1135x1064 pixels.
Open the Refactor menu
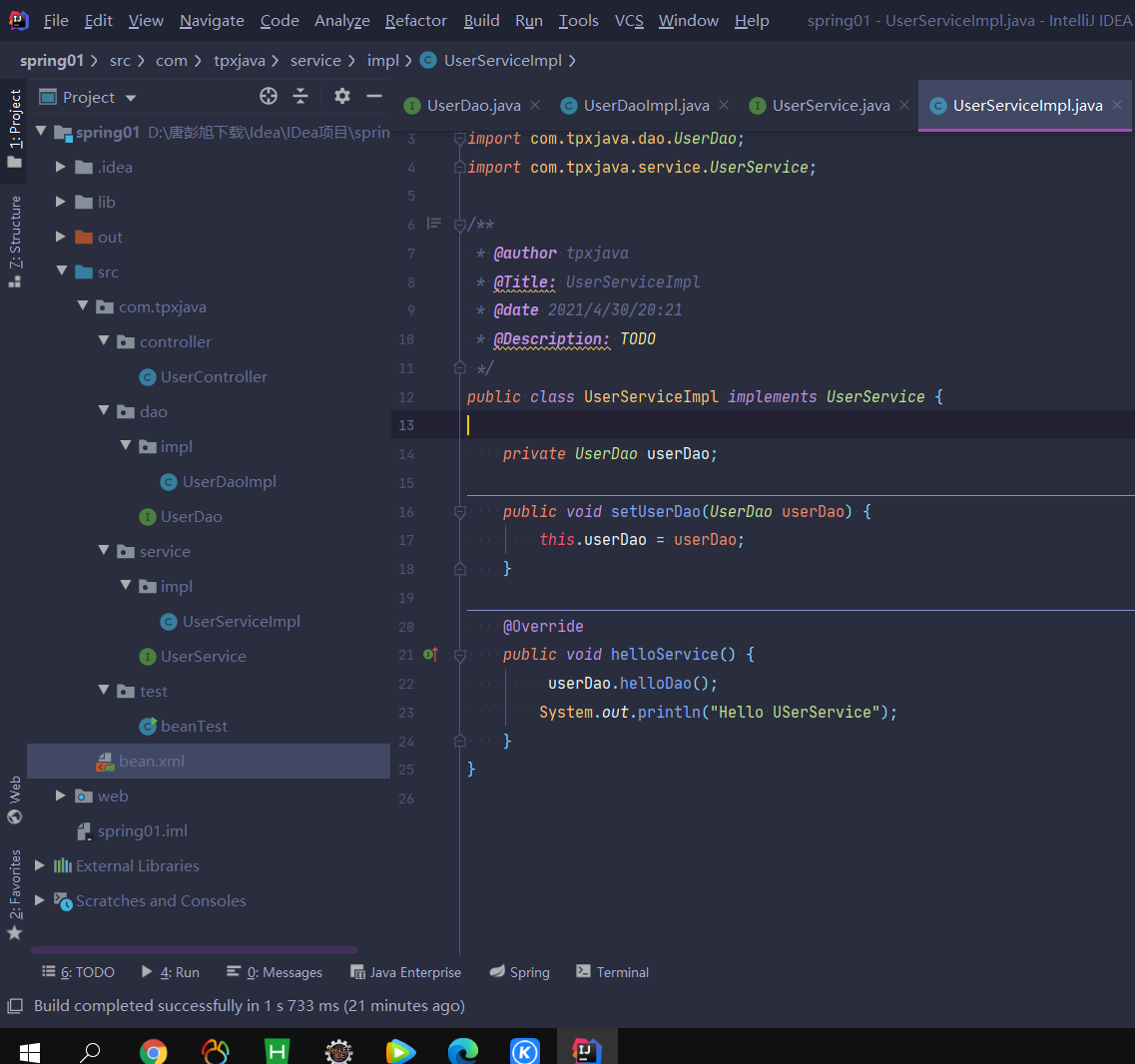pos(416,21)
